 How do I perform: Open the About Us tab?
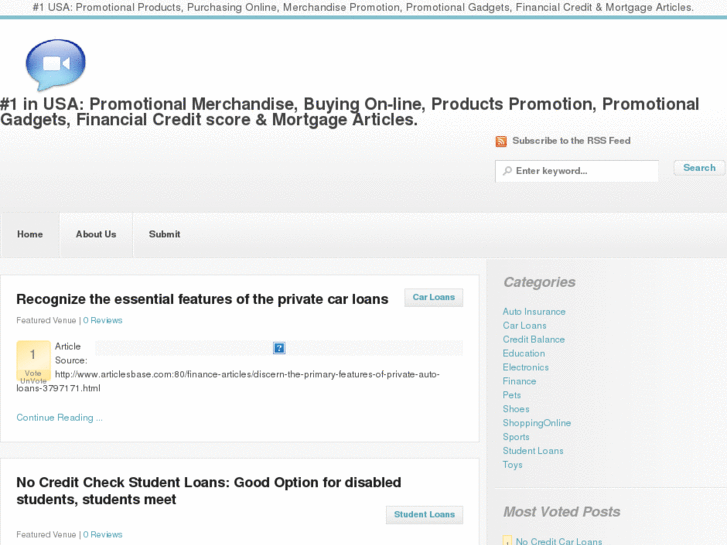pyautogui.click(x=96, y=234)
